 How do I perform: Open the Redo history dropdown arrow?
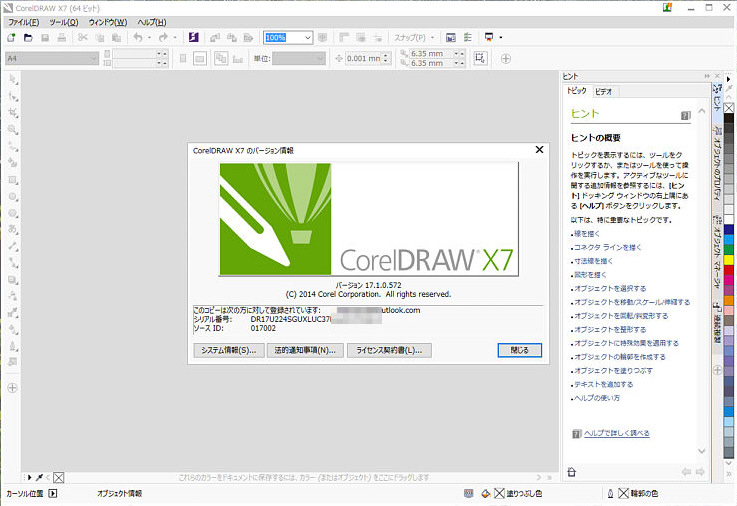point(175,38)
